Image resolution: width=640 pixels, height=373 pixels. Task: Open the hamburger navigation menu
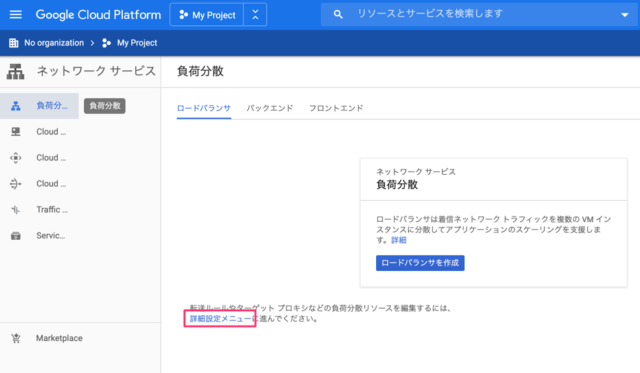point(16,15)
